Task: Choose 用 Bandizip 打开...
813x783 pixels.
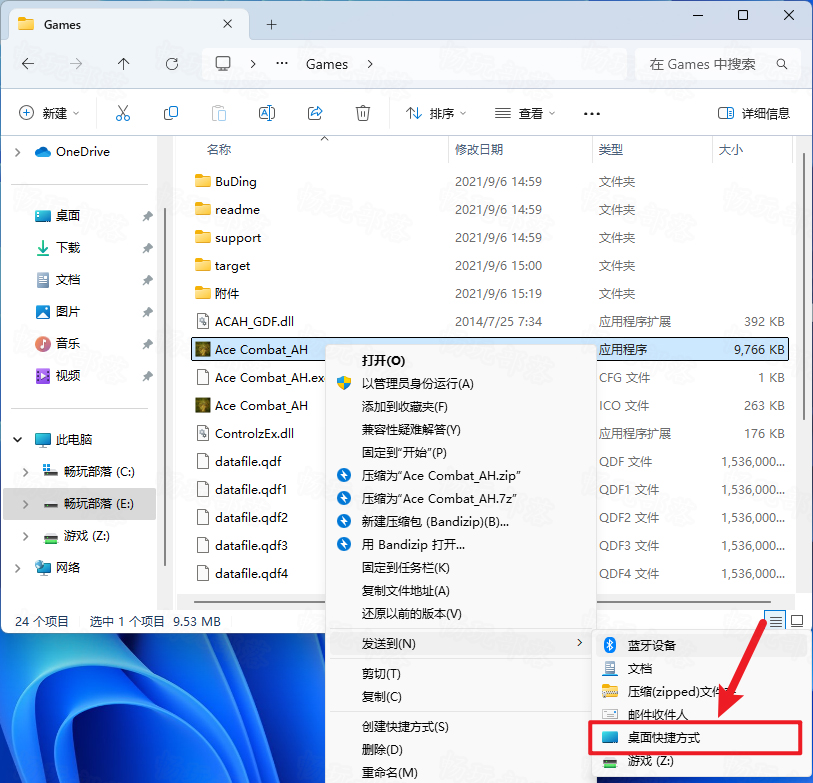Action: [x=413, y=544]
